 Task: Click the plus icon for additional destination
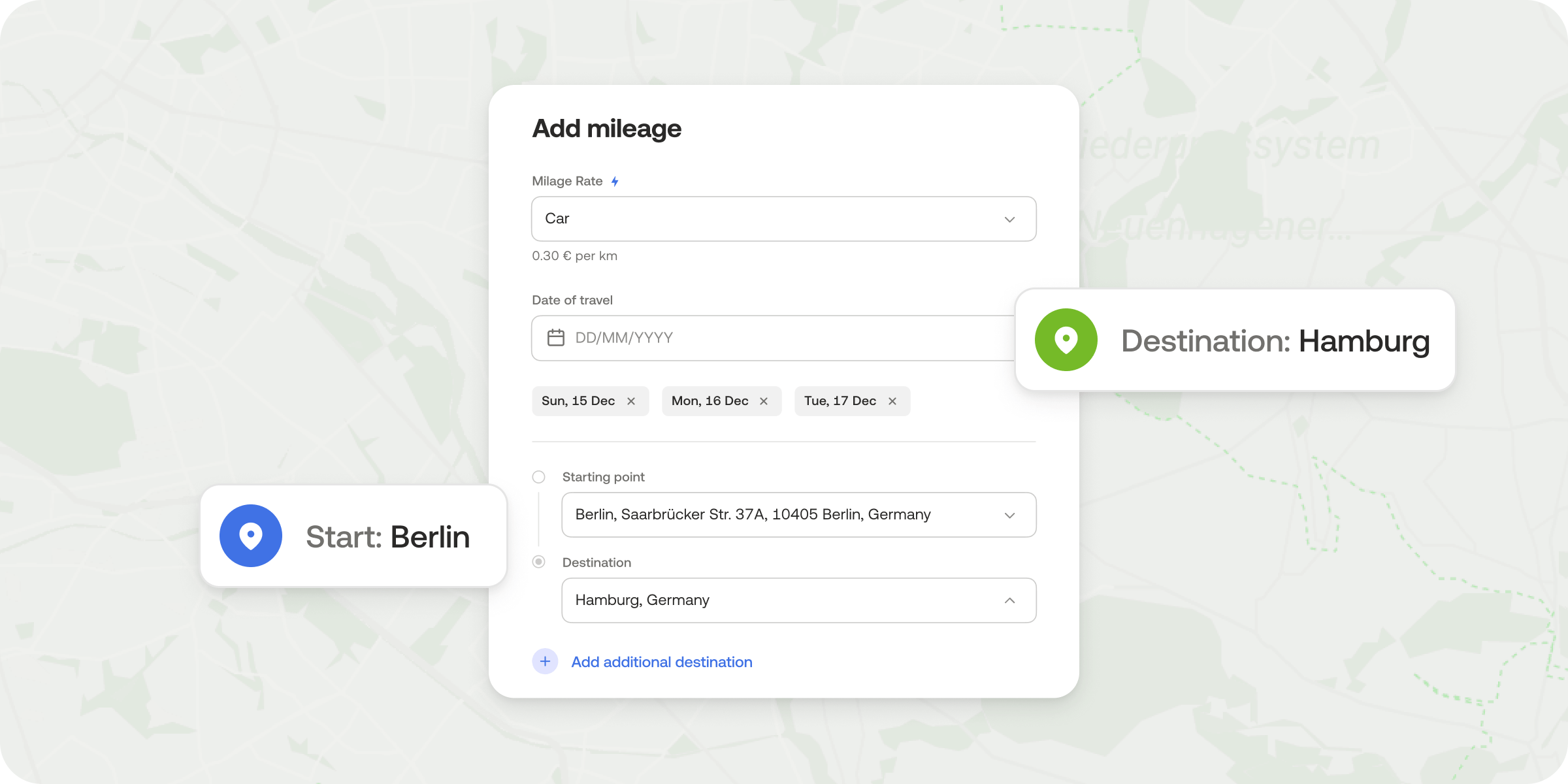(x=545, y=662)
